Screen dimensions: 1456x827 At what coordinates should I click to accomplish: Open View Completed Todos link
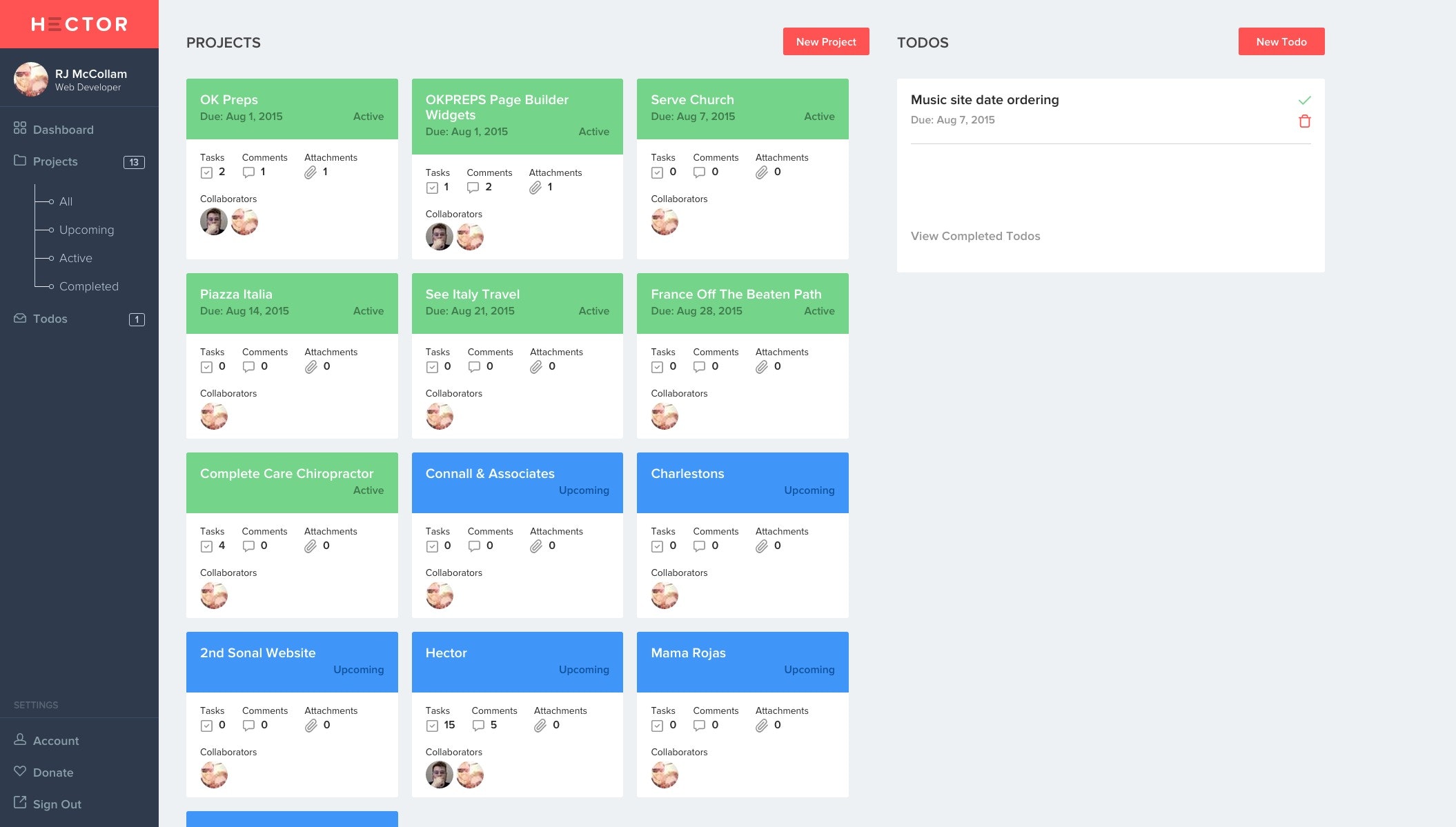[975, 236]
